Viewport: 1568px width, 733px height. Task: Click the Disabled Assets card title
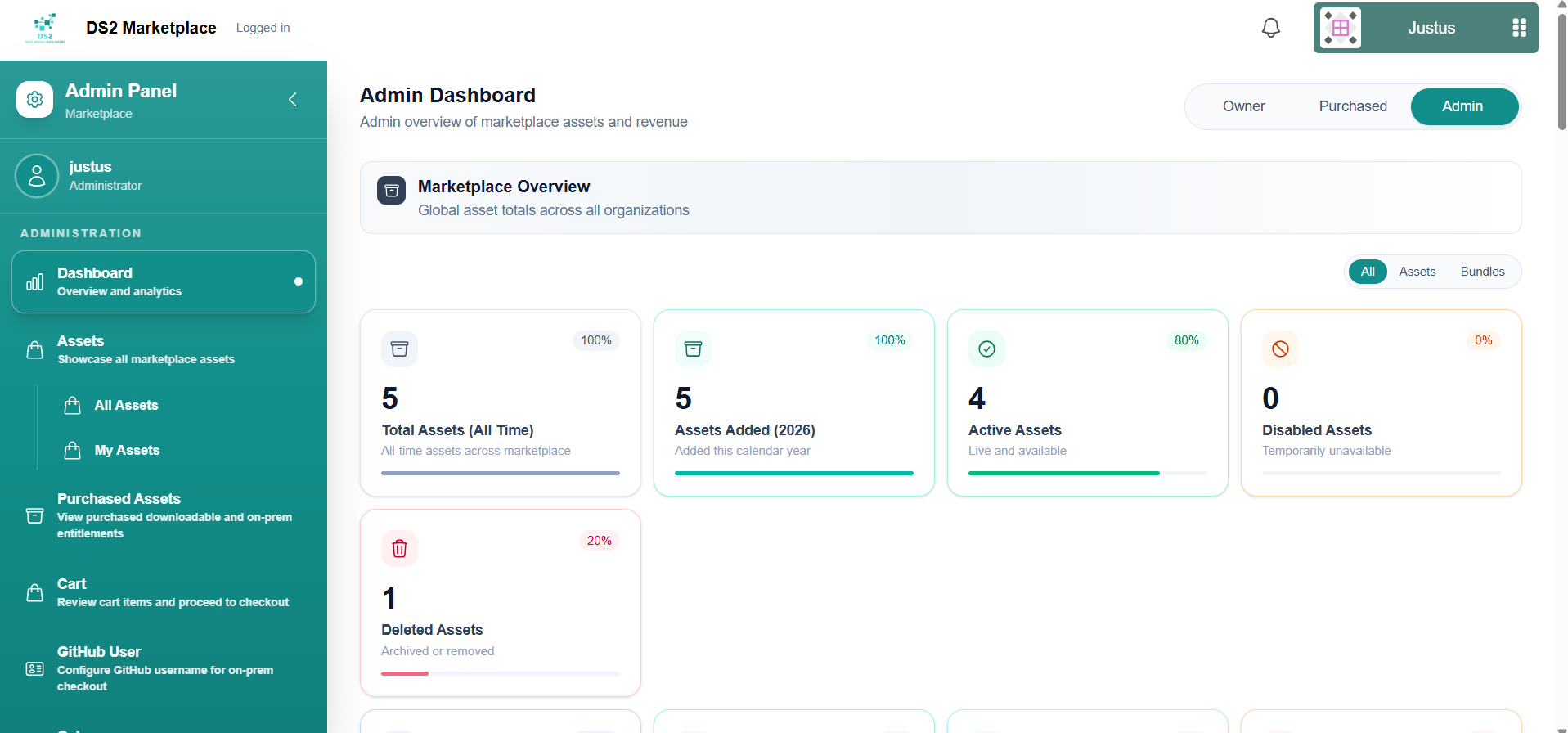pos(1316,430)
